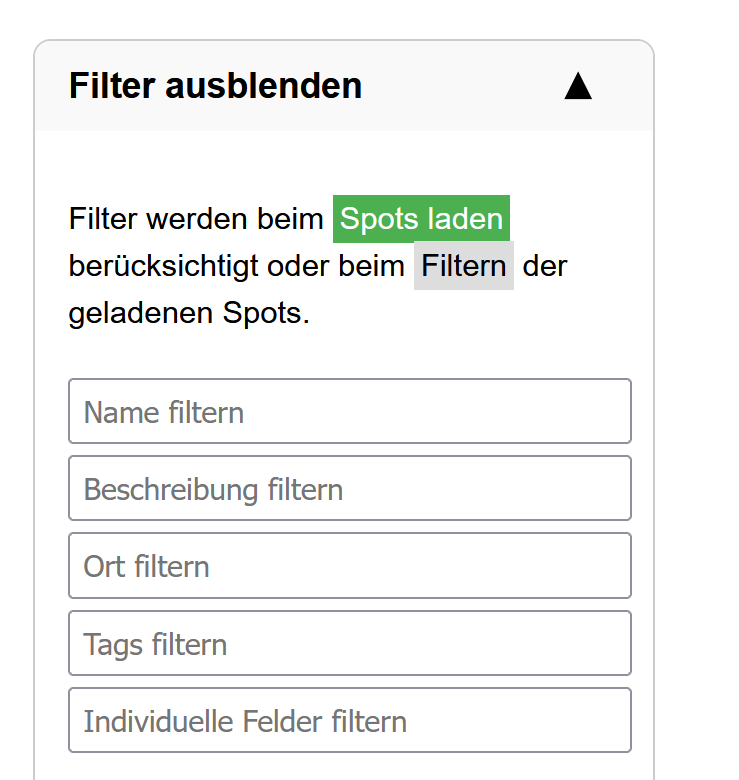
Task: Select the 'Ort filtern' input field
Action: click(349, 565)
